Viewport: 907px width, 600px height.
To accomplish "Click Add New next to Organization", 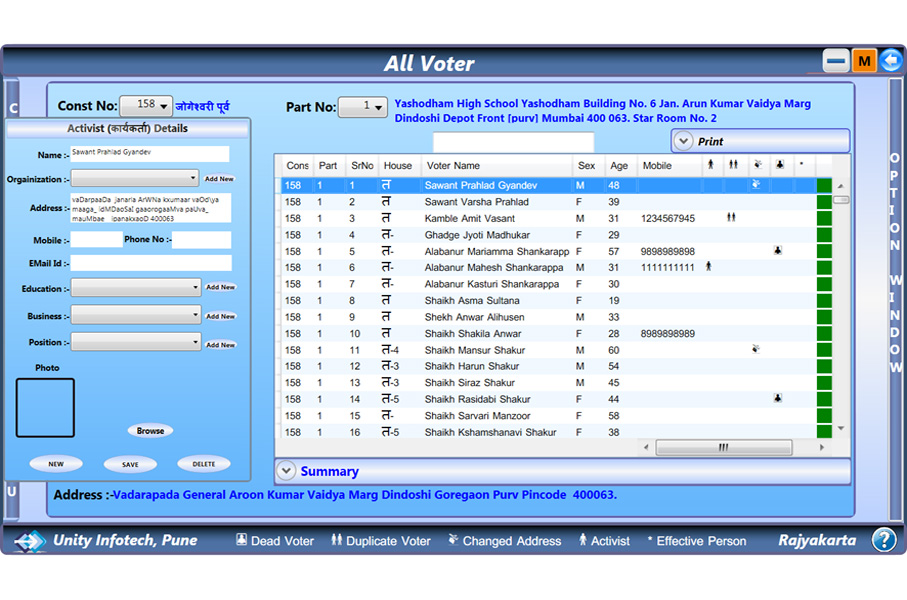I will pos(219,179).
